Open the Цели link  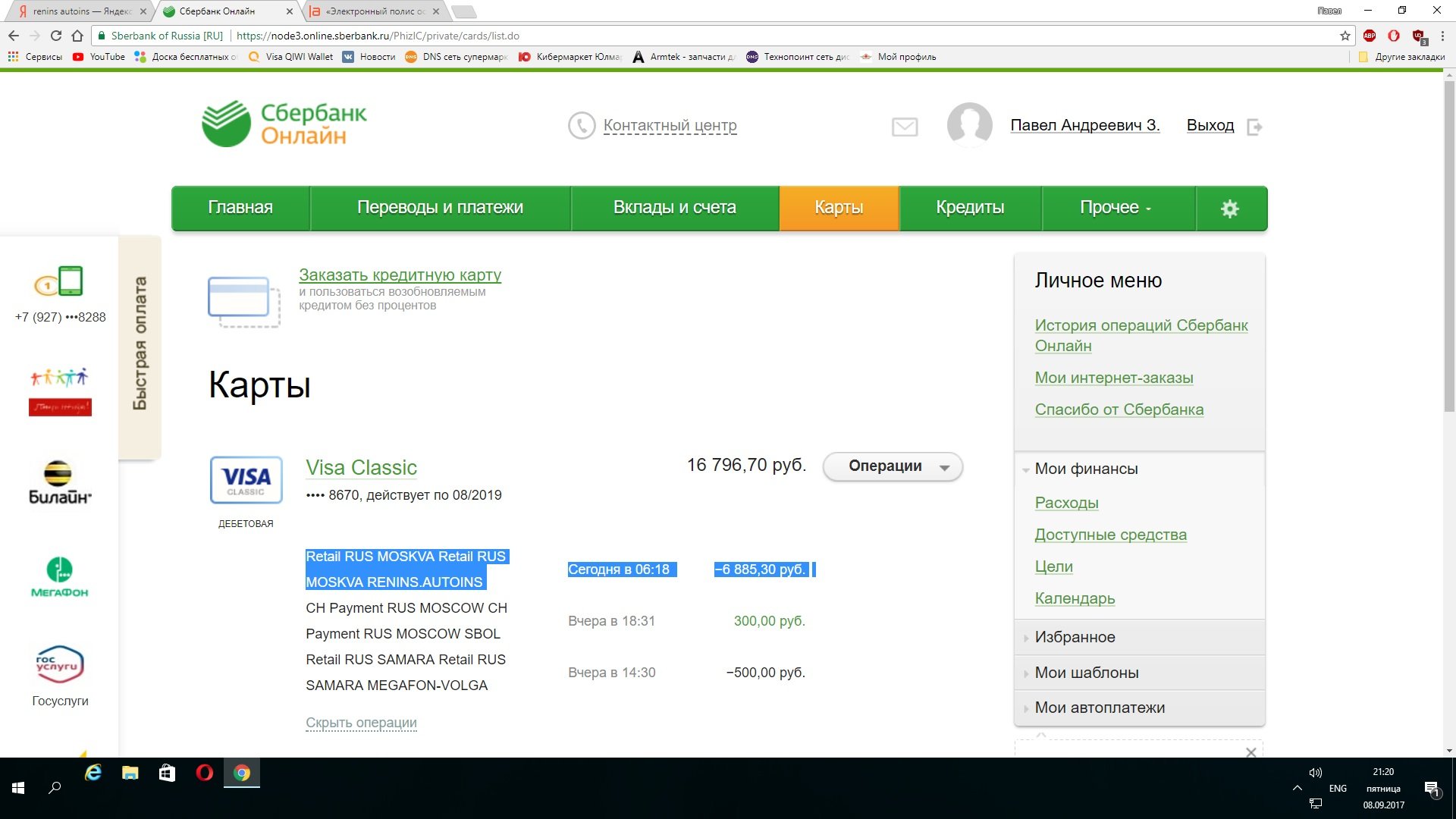coord(1053,567)
